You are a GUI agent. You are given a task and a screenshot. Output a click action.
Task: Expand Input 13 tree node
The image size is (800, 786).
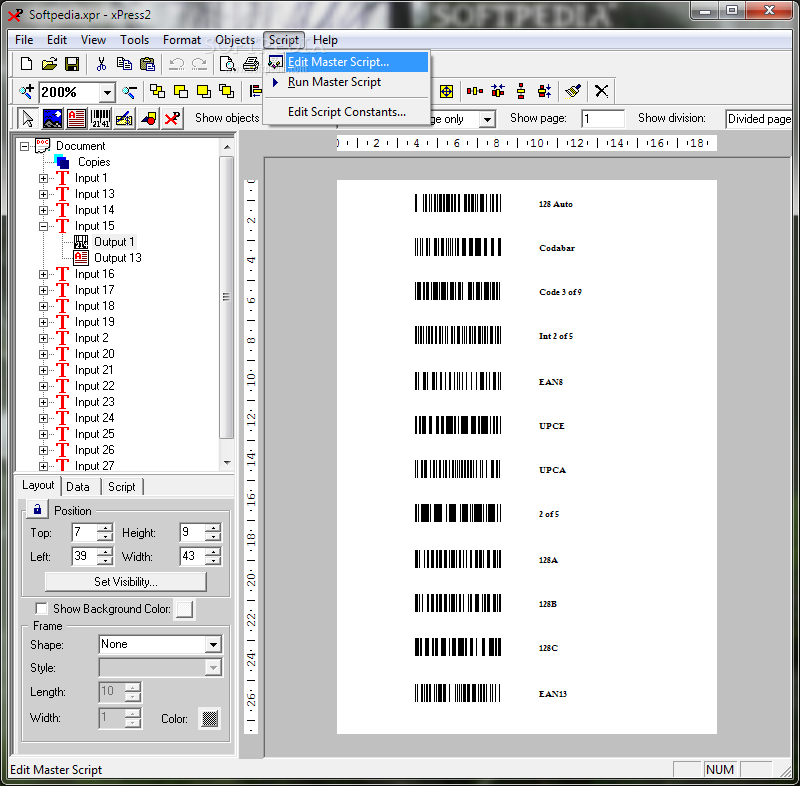tap(43, 194)
